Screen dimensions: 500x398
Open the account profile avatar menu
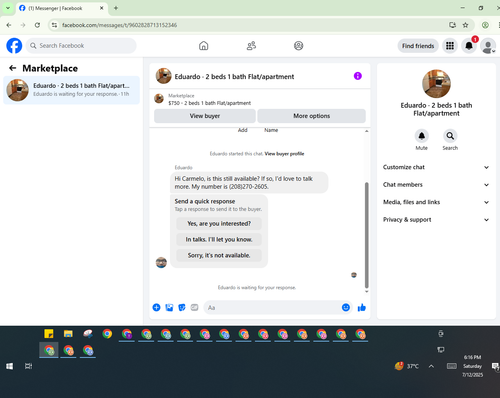(x=488, y=46)
